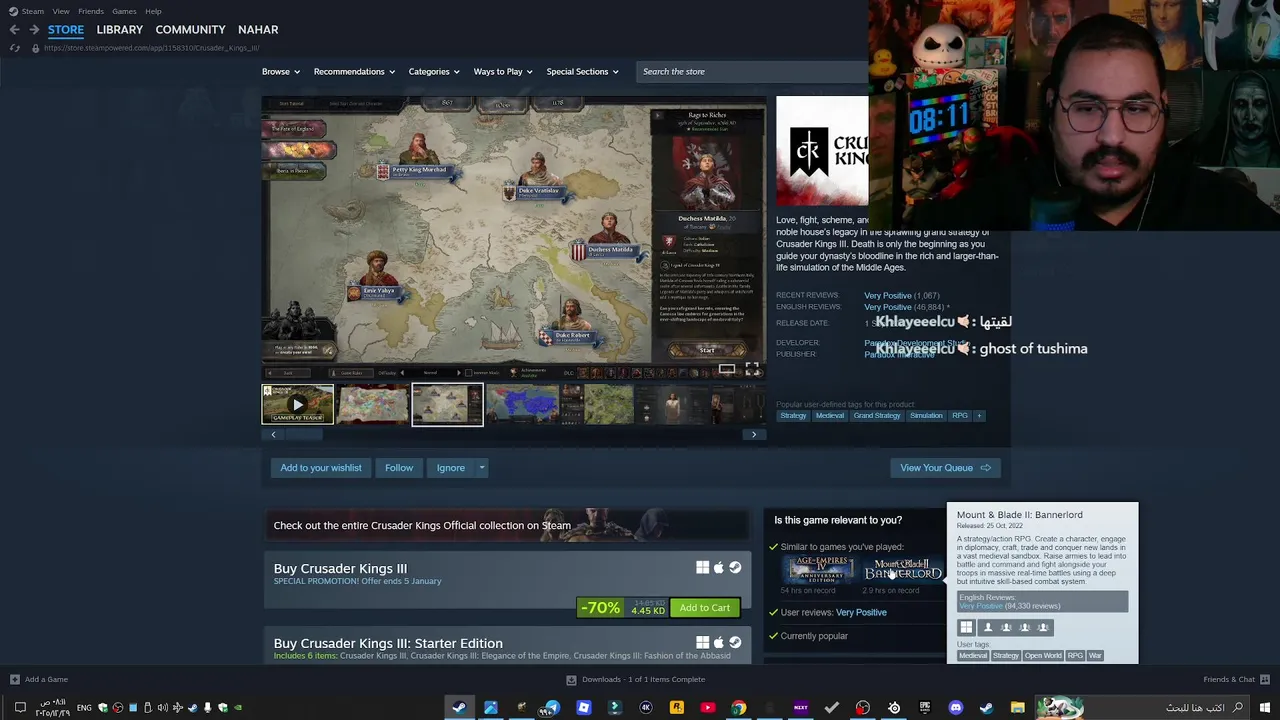Viewport: 1280px width, 720px height.
Task: Go forward using the forward arrow
Action: (34, 29)
